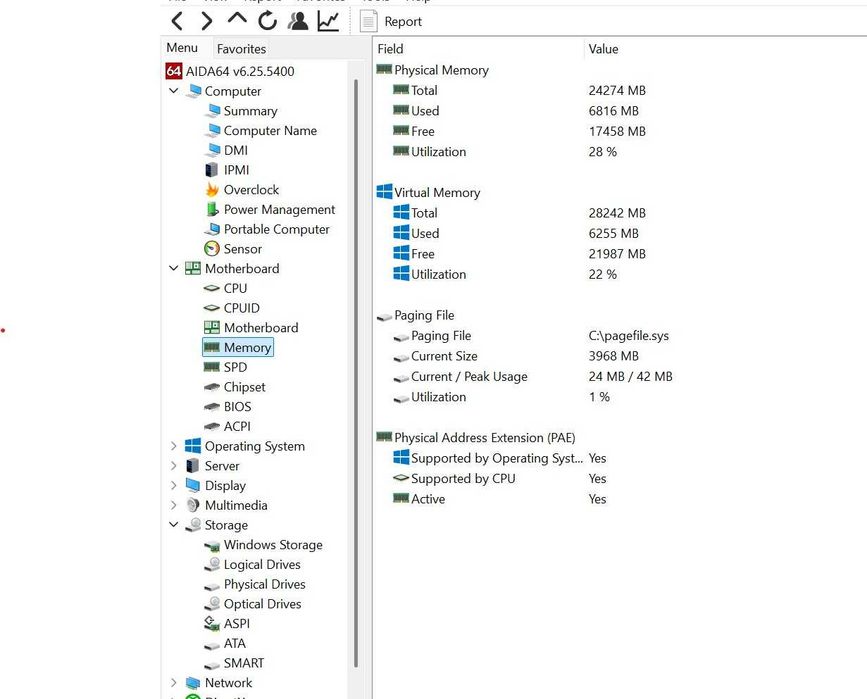Click the Chipset icon
The image size is (867, 699).
tap(212, 387)
